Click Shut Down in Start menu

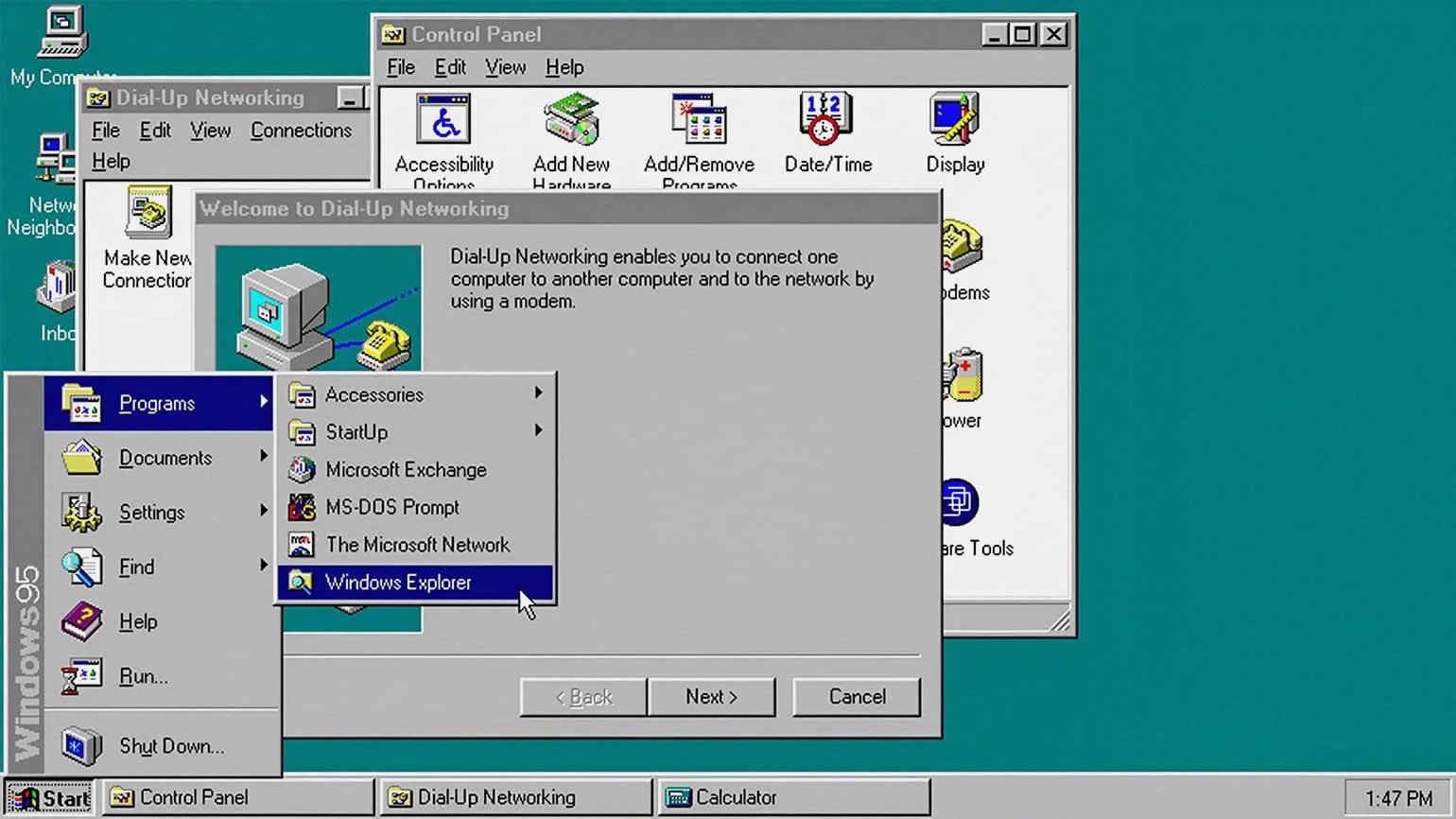click(170, 746)
